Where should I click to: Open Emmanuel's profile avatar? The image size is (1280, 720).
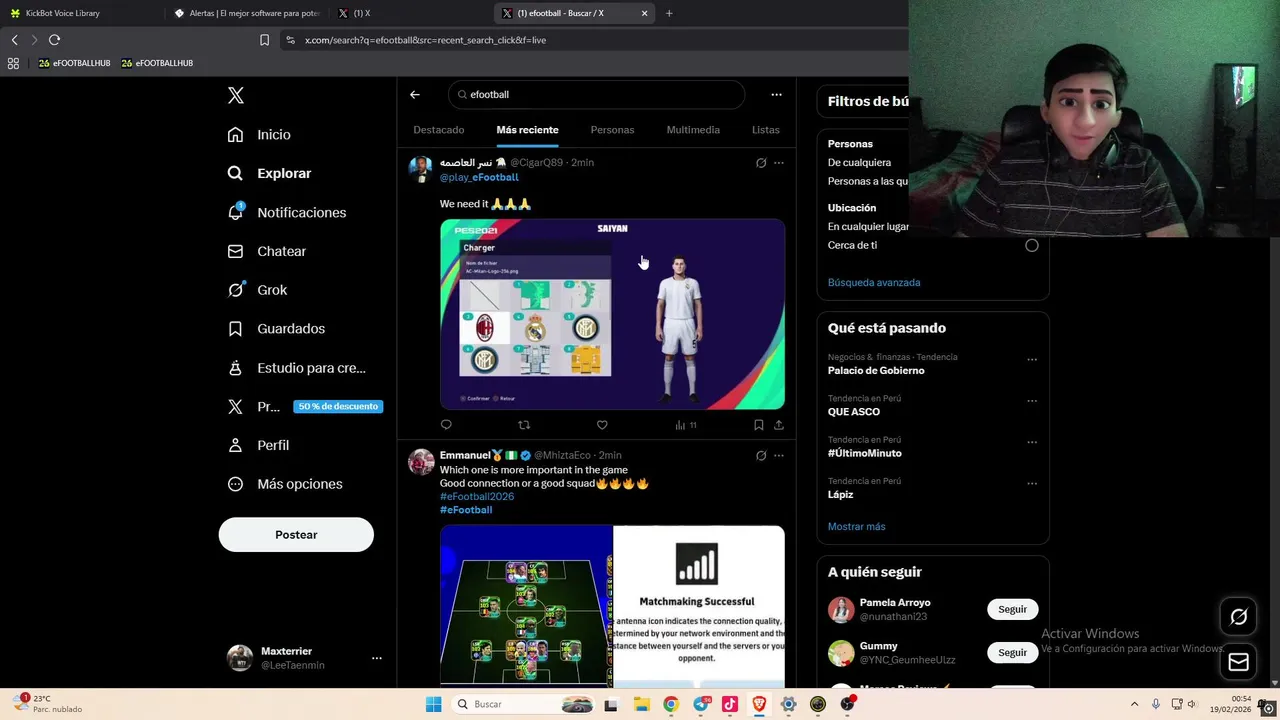click(x=421, y=462)
